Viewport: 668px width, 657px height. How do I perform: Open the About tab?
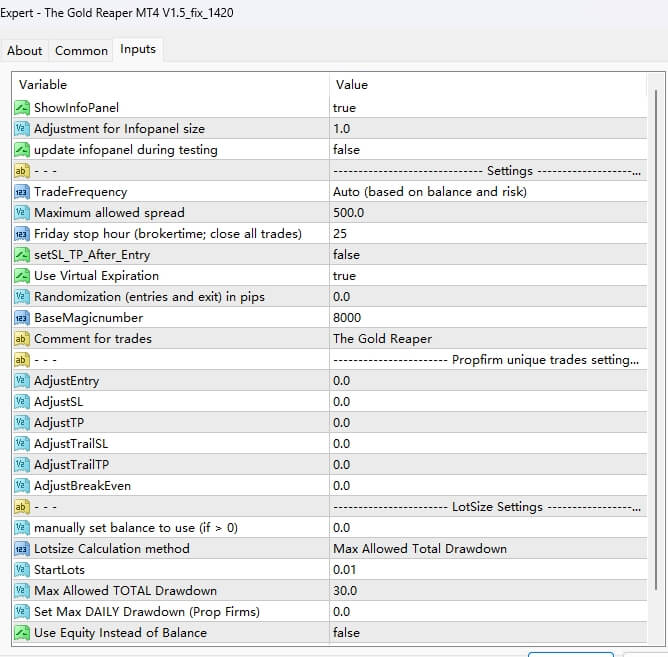point(24,51)
